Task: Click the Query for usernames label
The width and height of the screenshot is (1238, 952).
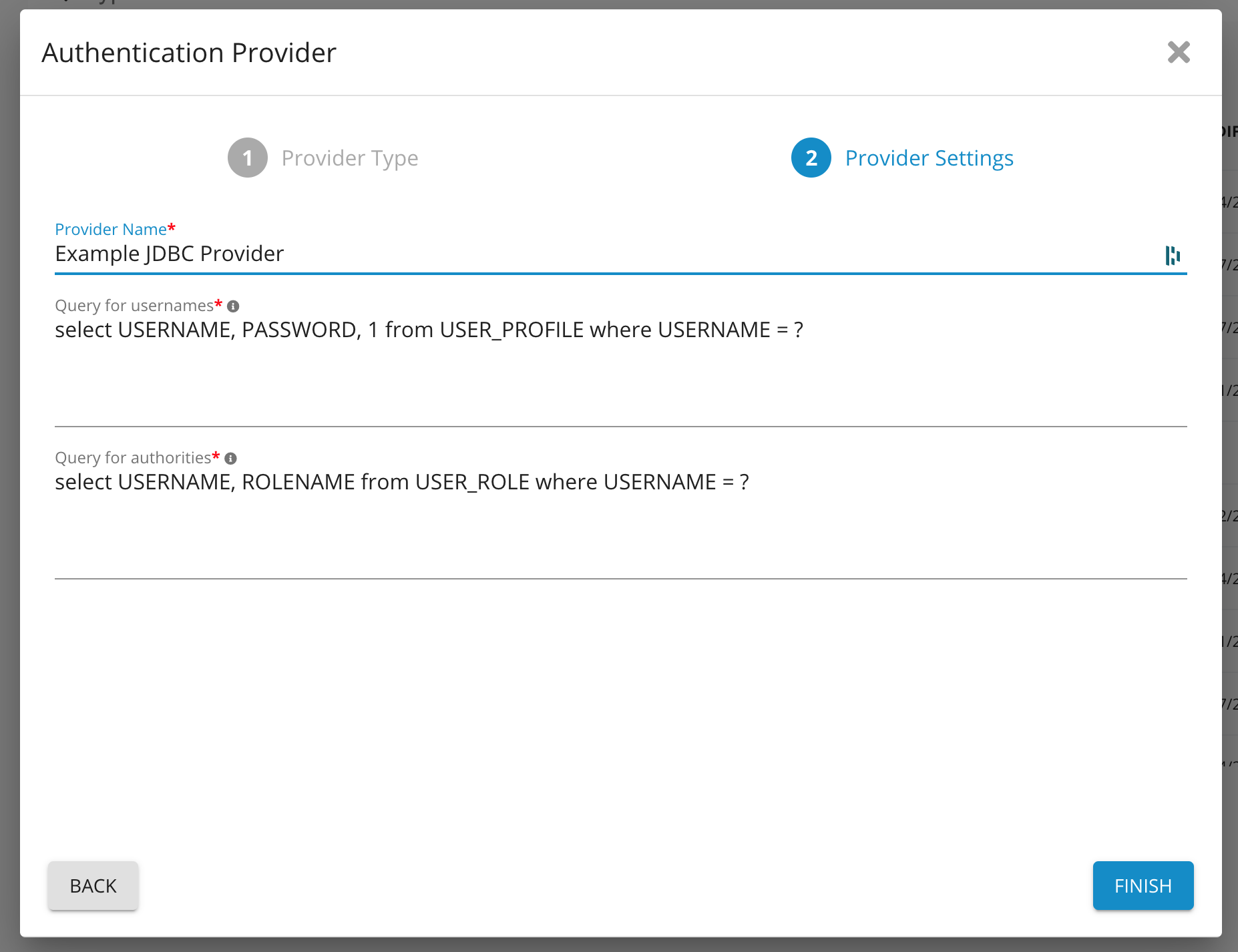Action: pos(134,306)
